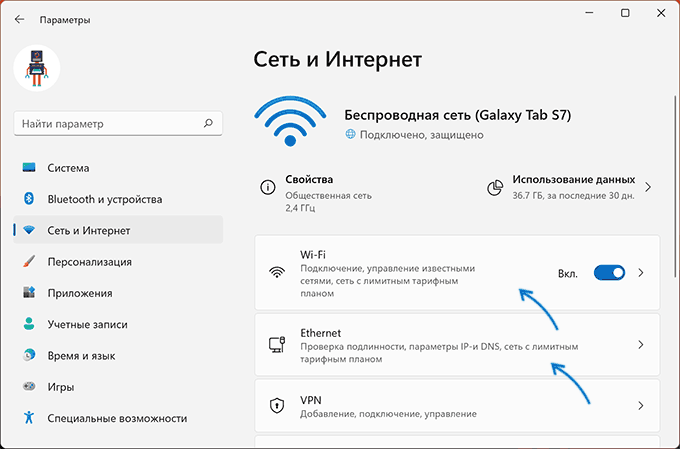Open Учетные записи settings
Image resolution: width=680 pixels, height=449 pixels.
[118, 324]
